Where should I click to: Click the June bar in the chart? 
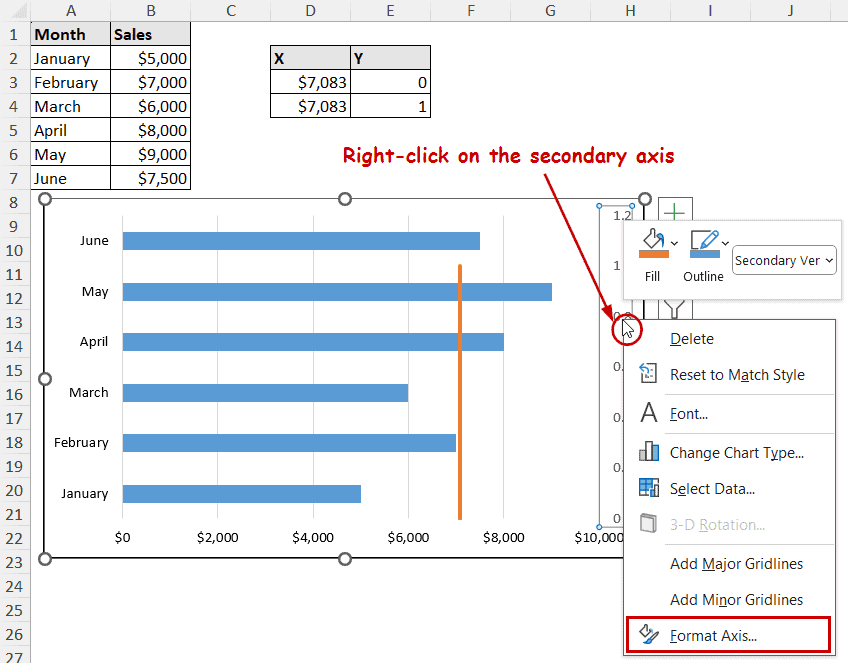(x=301, y=241)
